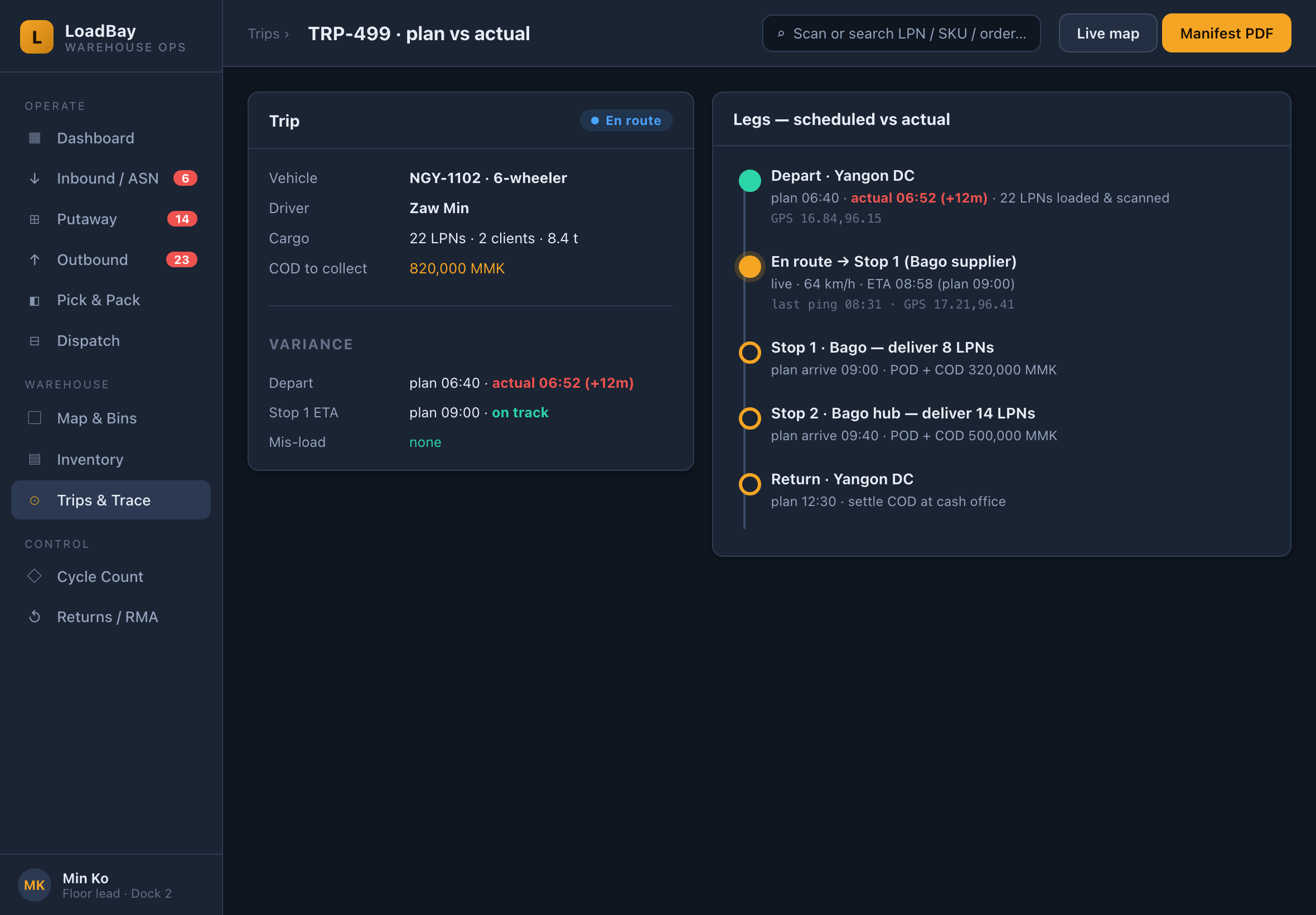Click last ping 08:31 GPS line
The height and width of the screenshot is (915, 1316).
(x=893, y=305)
